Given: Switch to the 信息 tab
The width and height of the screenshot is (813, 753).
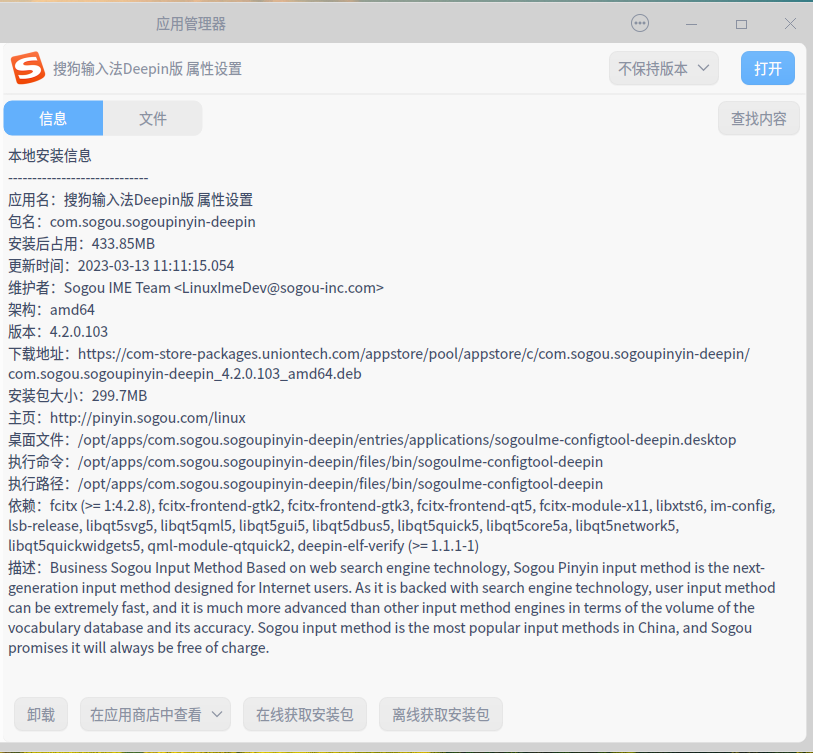Looking at the screenshot, I should coord(53,119).
